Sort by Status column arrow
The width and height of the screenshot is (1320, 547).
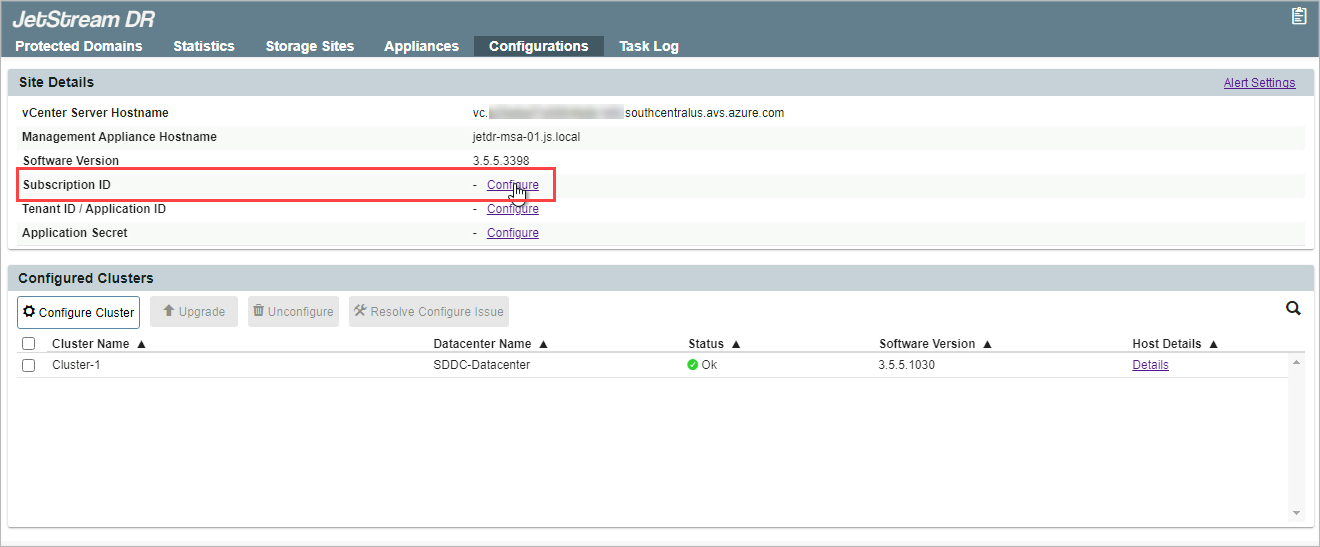[736, 344]
